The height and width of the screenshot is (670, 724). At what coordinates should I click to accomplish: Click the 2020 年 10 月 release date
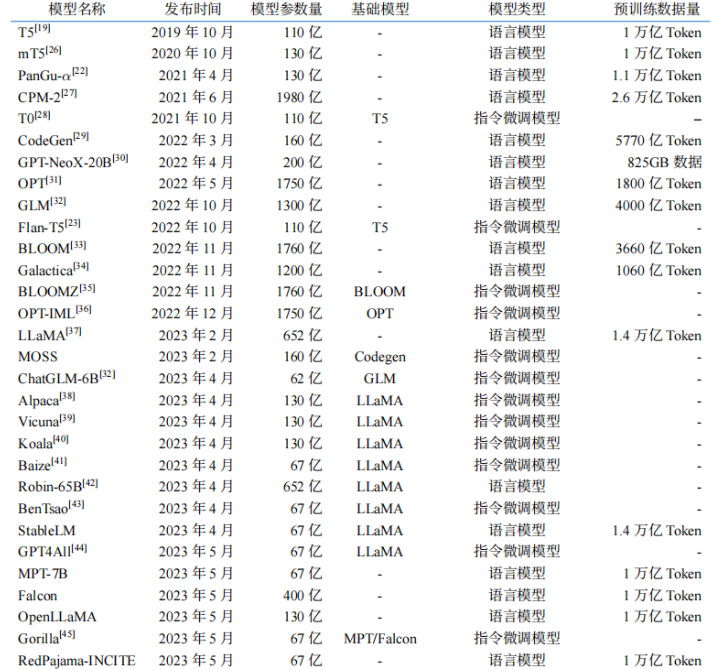pos(192,54)
